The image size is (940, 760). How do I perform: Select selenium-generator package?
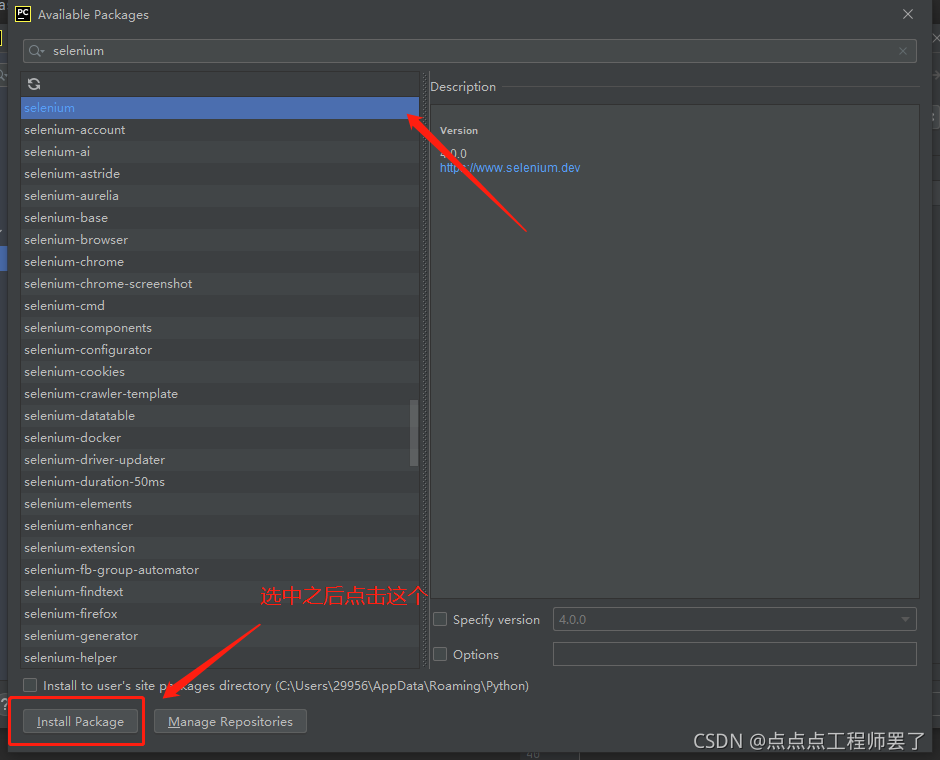tap(219, 636)
